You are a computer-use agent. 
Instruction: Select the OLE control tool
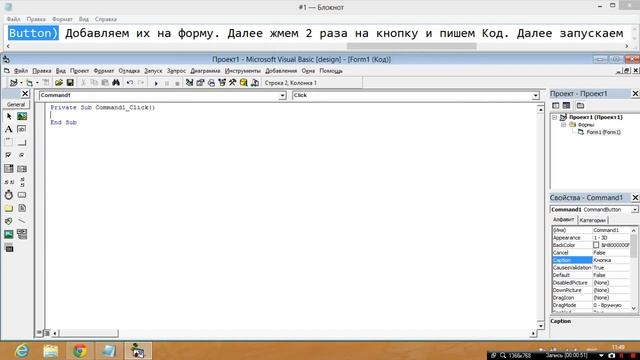[9, 248]
